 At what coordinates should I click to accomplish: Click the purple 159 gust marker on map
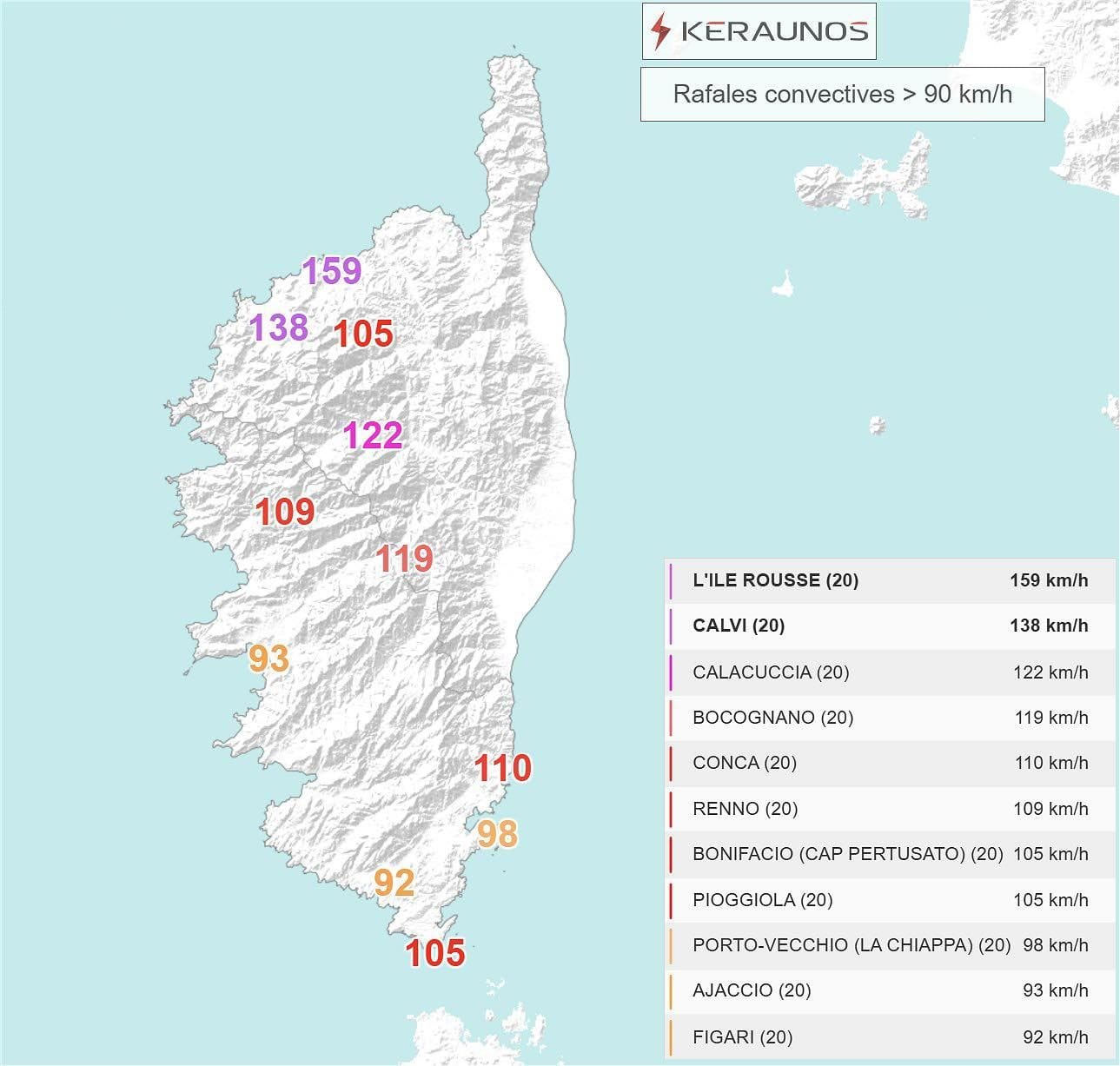[331, 271]
